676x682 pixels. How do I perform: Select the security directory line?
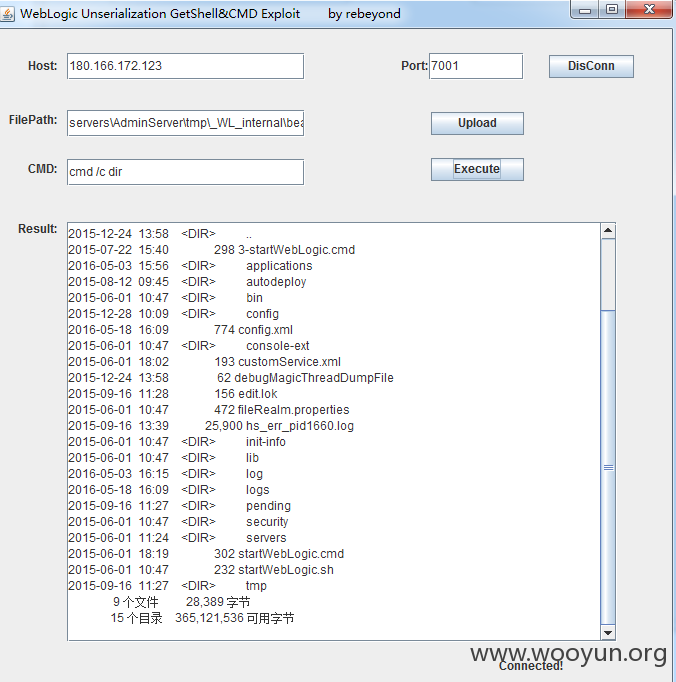[x=178, y=522]
